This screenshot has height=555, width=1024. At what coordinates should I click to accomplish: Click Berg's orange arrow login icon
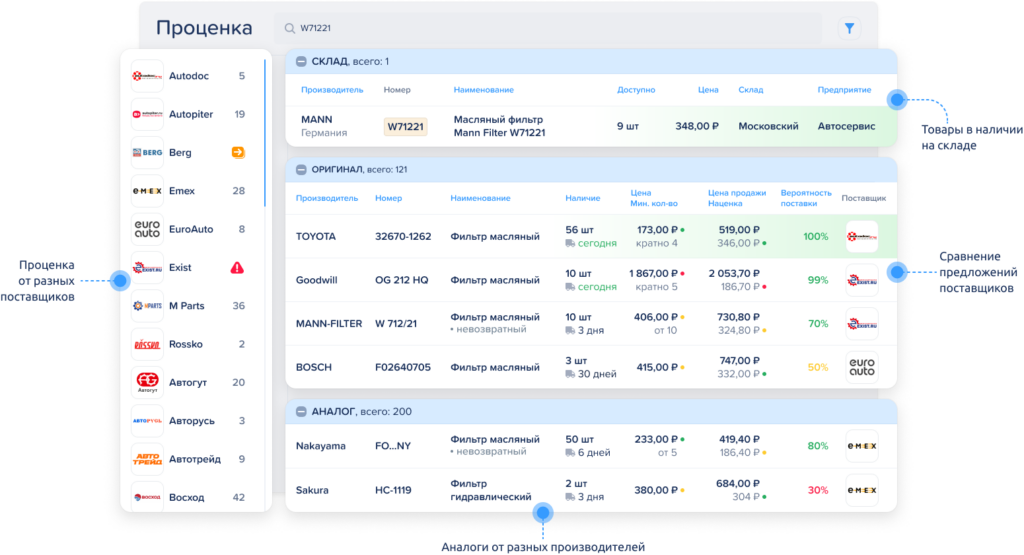(x=238, y=152)
